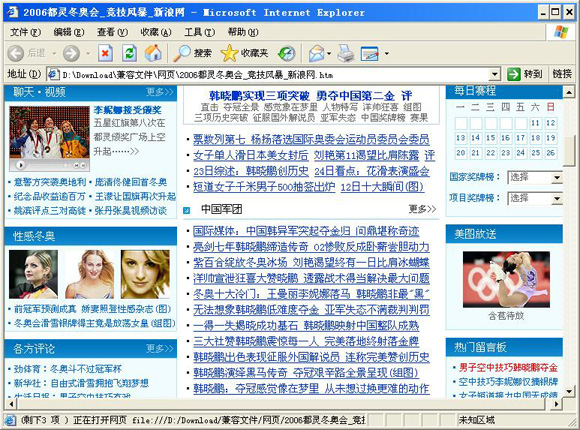Screen dimensions: 580x430
Task: Open 男子空中技巧韩晓鹏夺金 red link
Action: [x=508, y=367]
